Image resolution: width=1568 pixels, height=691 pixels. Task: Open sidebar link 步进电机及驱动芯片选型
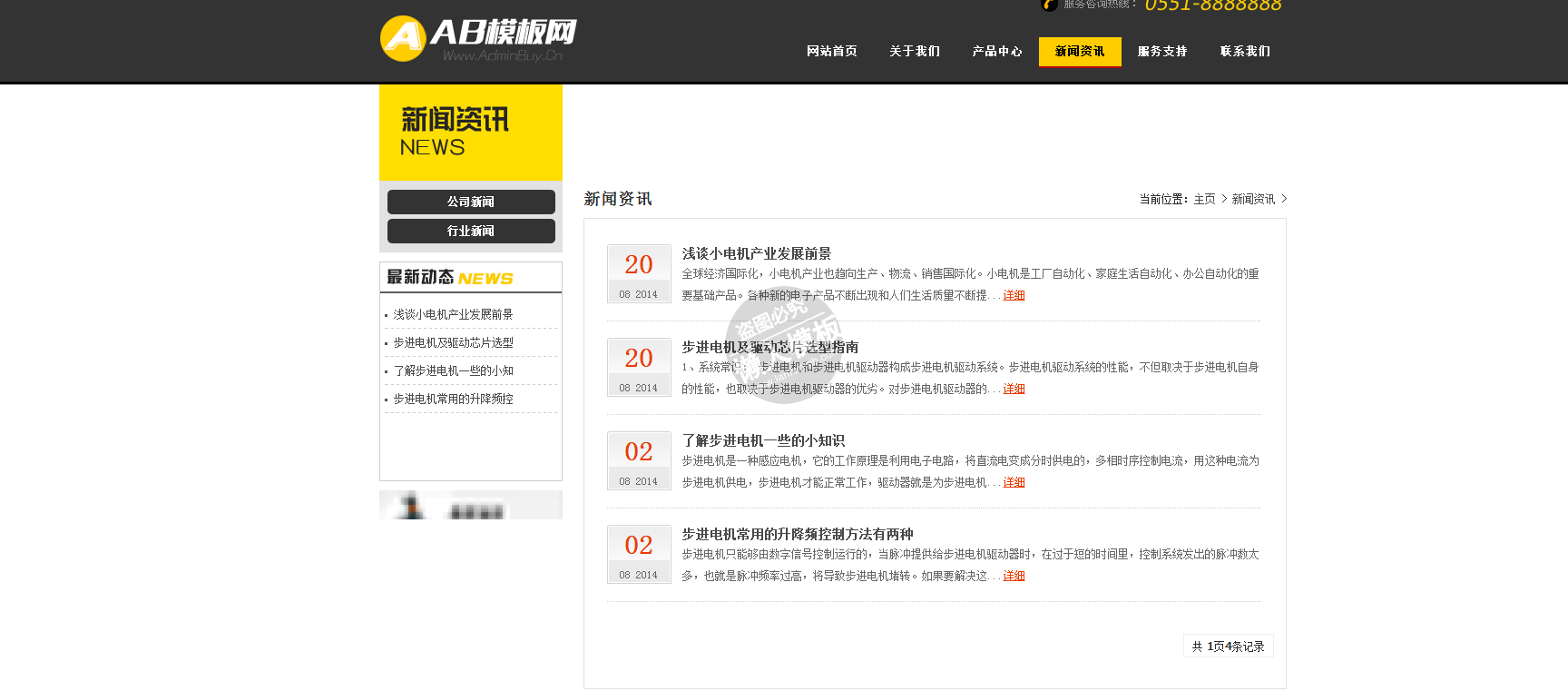453,342
